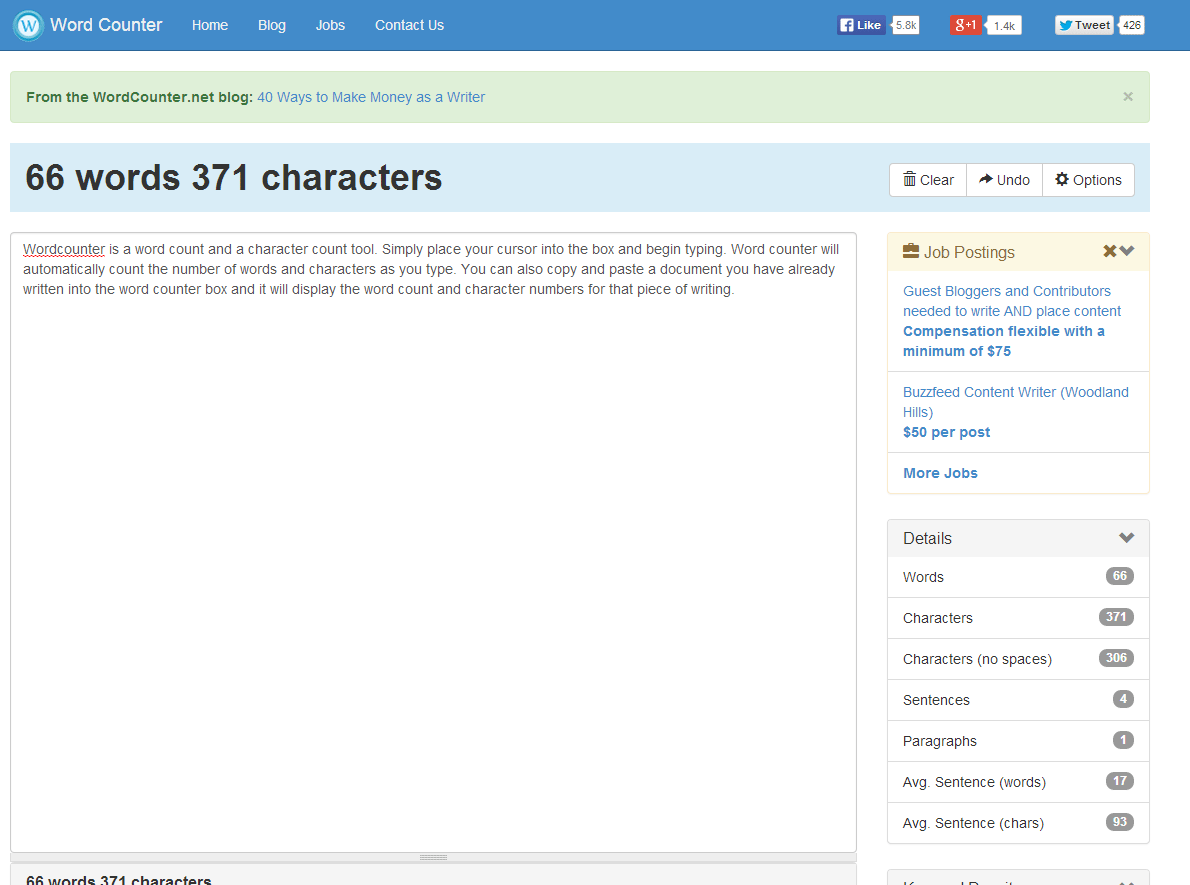
Task: Open the Jobs page
Action: click(330, 25)
